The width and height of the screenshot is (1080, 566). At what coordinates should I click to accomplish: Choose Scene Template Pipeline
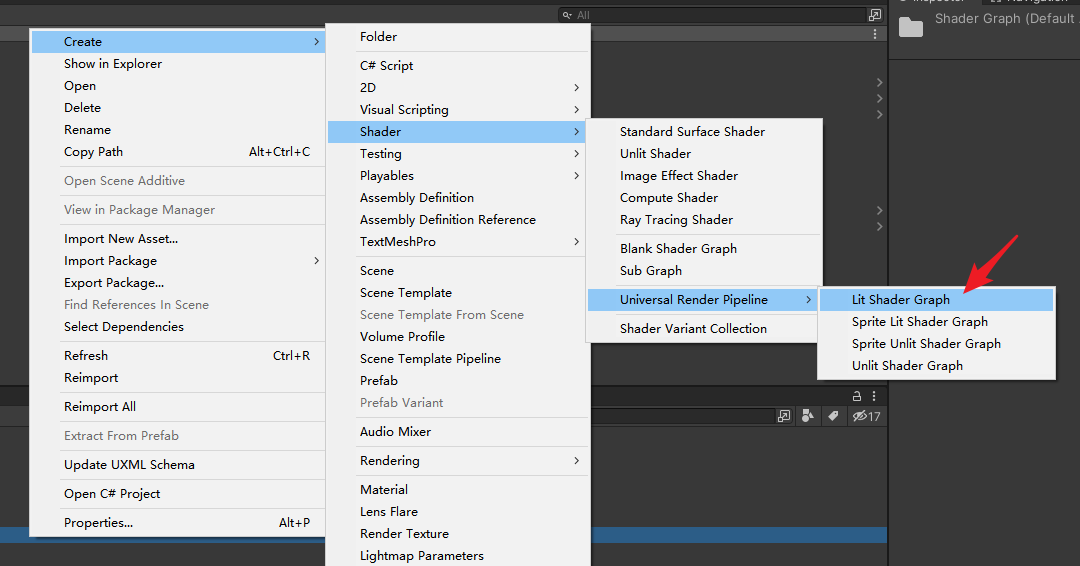click(458, 359)
